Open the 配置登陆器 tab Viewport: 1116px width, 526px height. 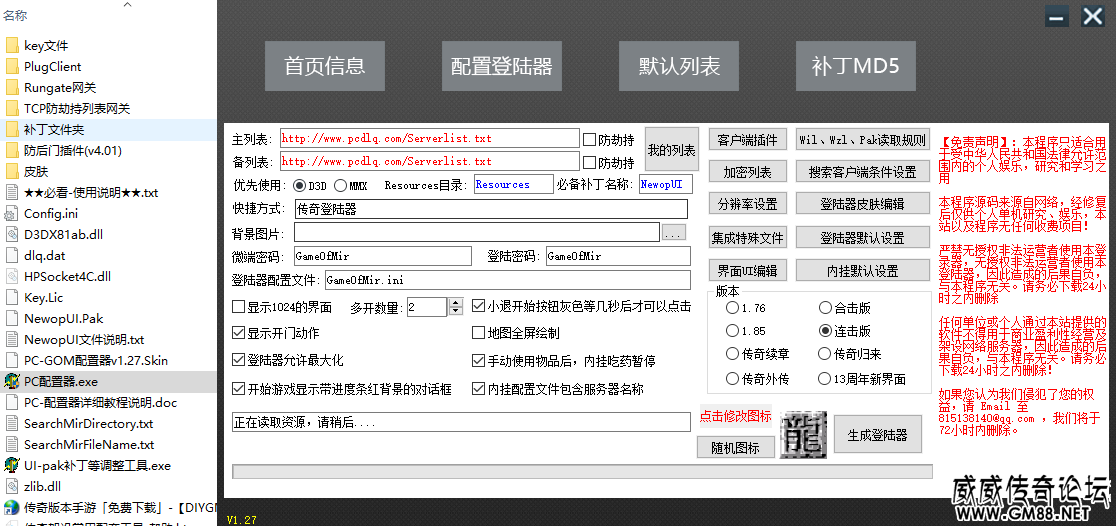tap(501, 67)
